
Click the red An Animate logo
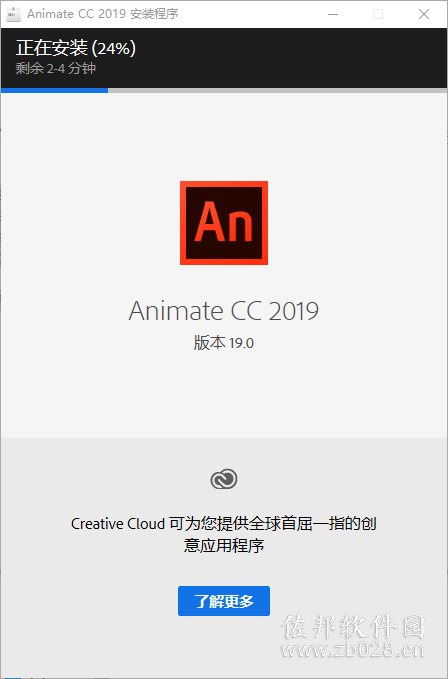pyautogui.click(x=224, y=223)
